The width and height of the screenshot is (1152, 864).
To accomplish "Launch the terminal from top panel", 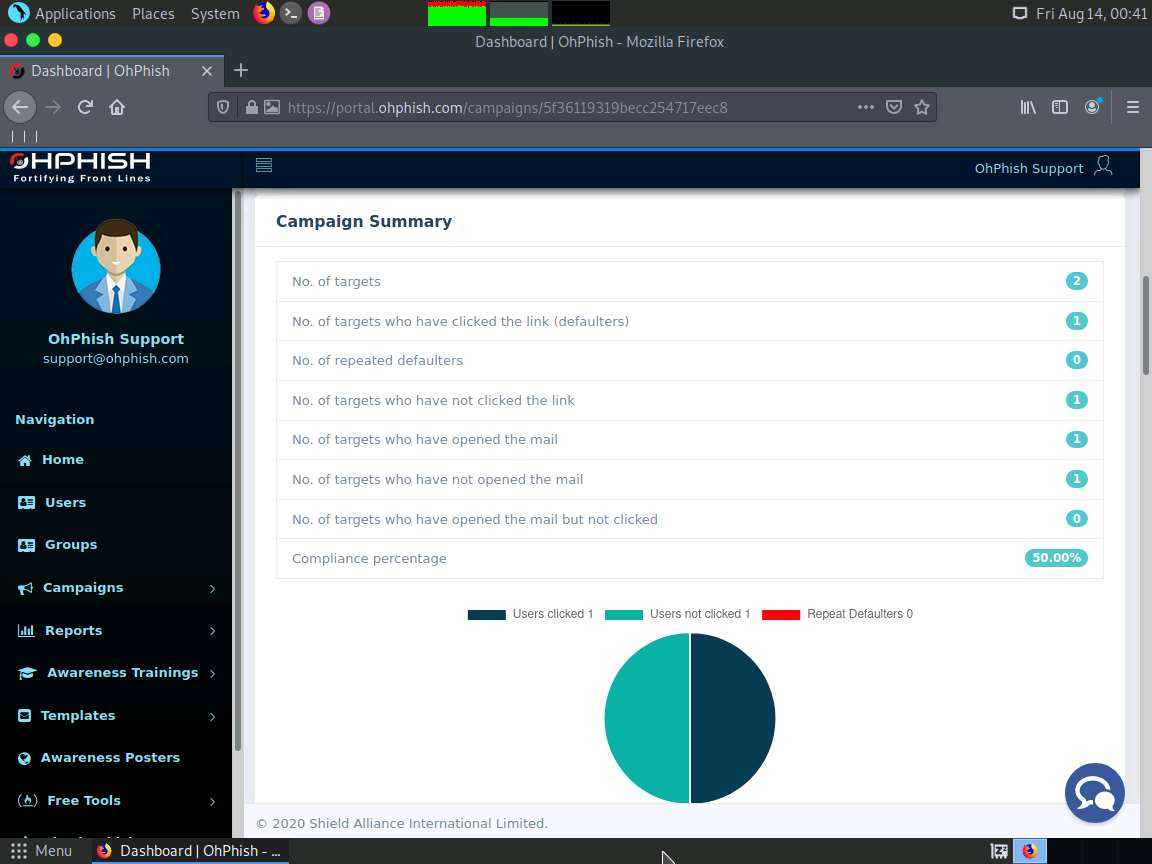I will click(291, 13).
